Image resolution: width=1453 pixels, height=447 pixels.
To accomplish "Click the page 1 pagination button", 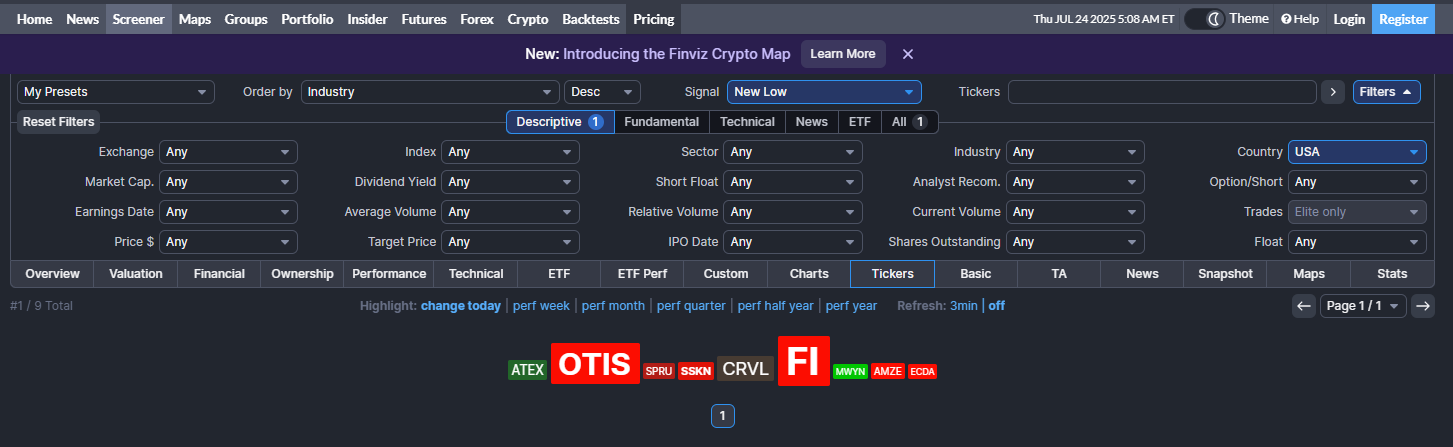I will coord(723,416).
